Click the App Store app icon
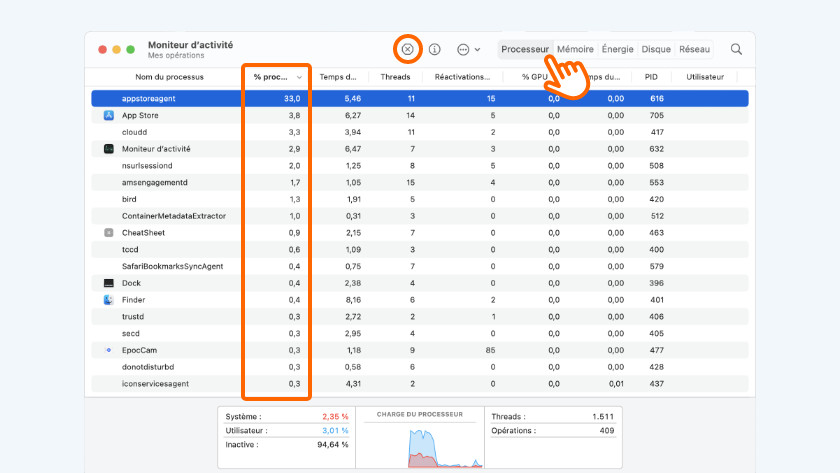840x473 pixels. click(x=109, y=115)
